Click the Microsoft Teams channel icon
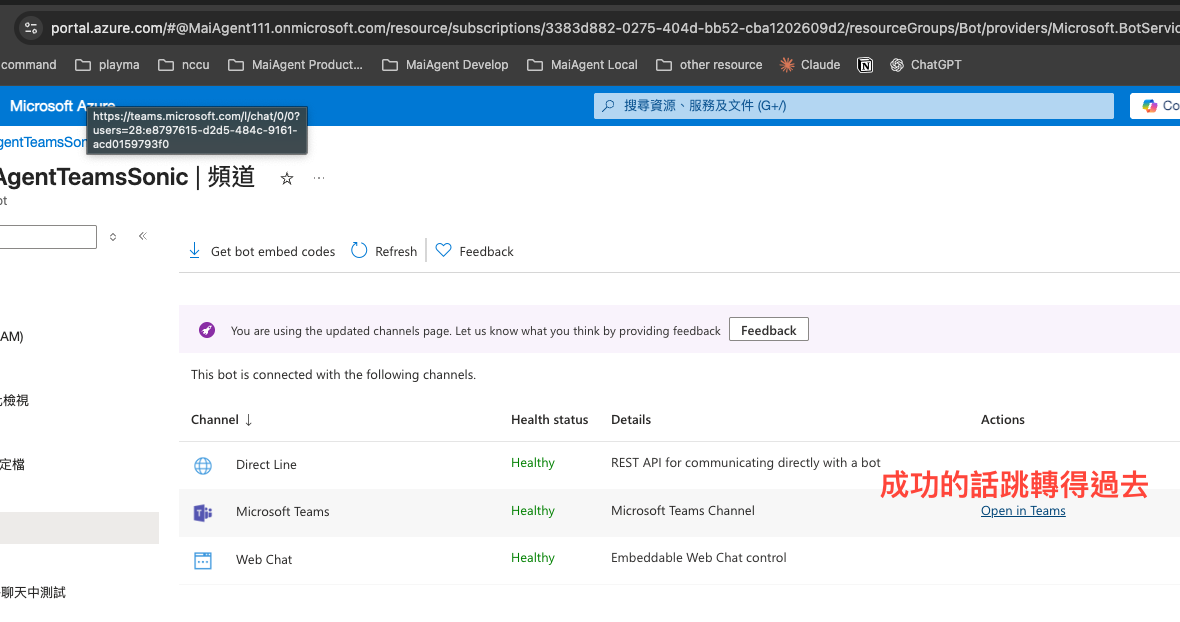Screen dimensions: 1180x622 coord(203,513)
